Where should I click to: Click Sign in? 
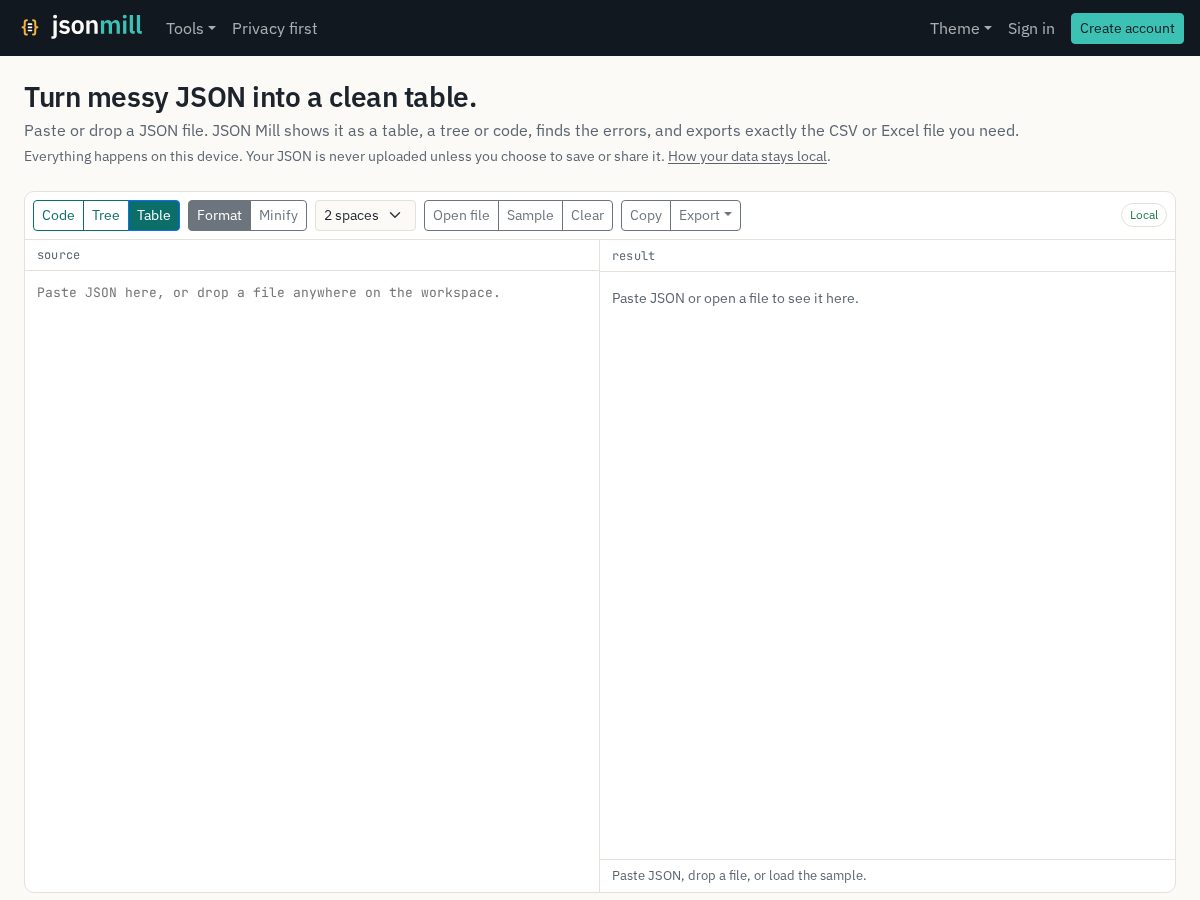pyautogui.click(x=1031, y=28)
